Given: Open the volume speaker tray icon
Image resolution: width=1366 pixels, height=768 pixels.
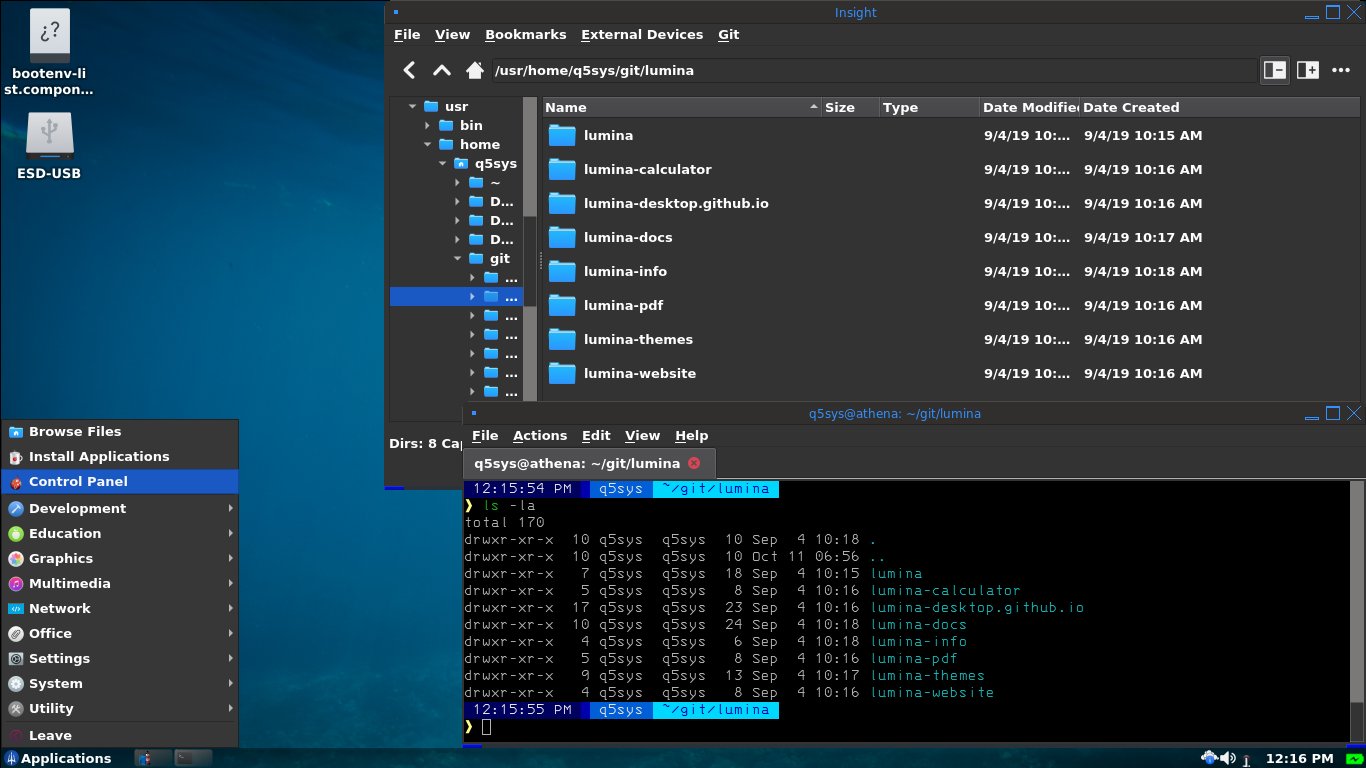Looking at the screenshot, I should point(1227,758).
